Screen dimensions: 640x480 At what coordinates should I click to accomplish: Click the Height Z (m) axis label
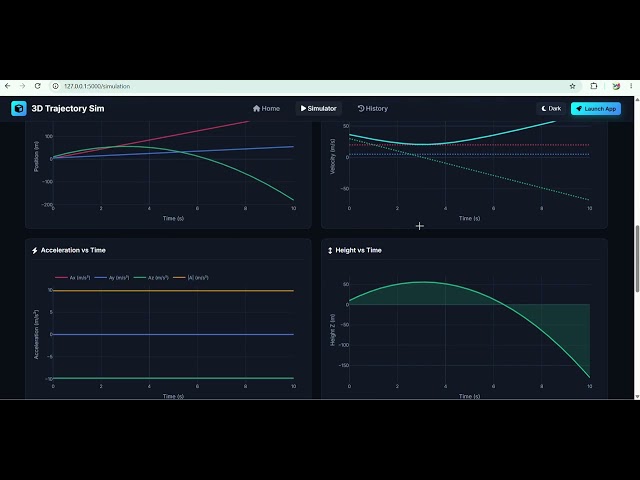(x=332, y=330)
